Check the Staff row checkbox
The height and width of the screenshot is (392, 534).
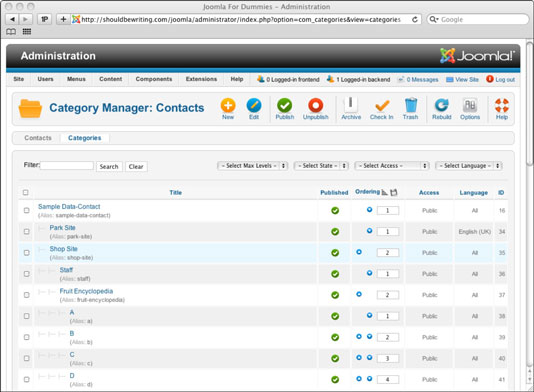point(27,274)
